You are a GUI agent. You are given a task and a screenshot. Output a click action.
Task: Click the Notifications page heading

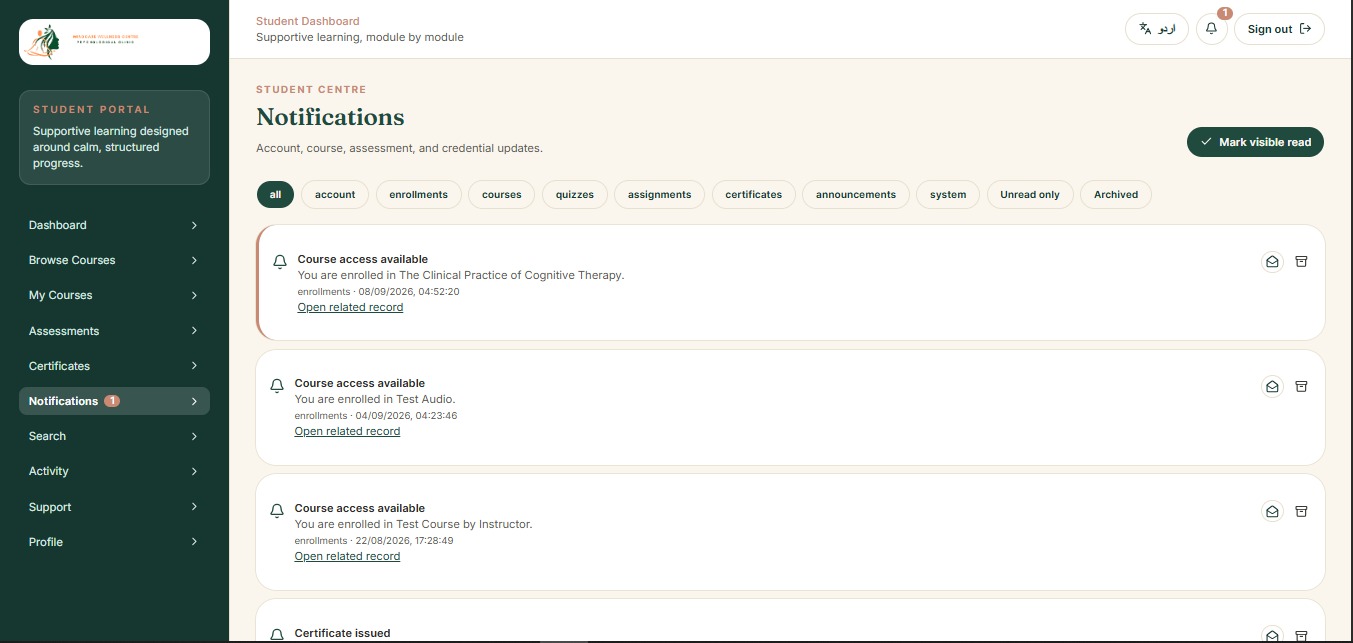(330, 117)
